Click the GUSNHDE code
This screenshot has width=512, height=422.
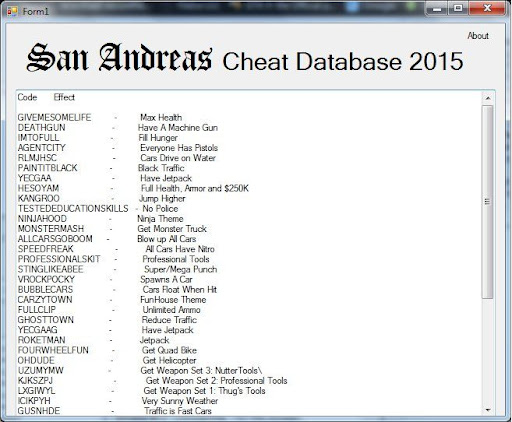click(39, 411)
